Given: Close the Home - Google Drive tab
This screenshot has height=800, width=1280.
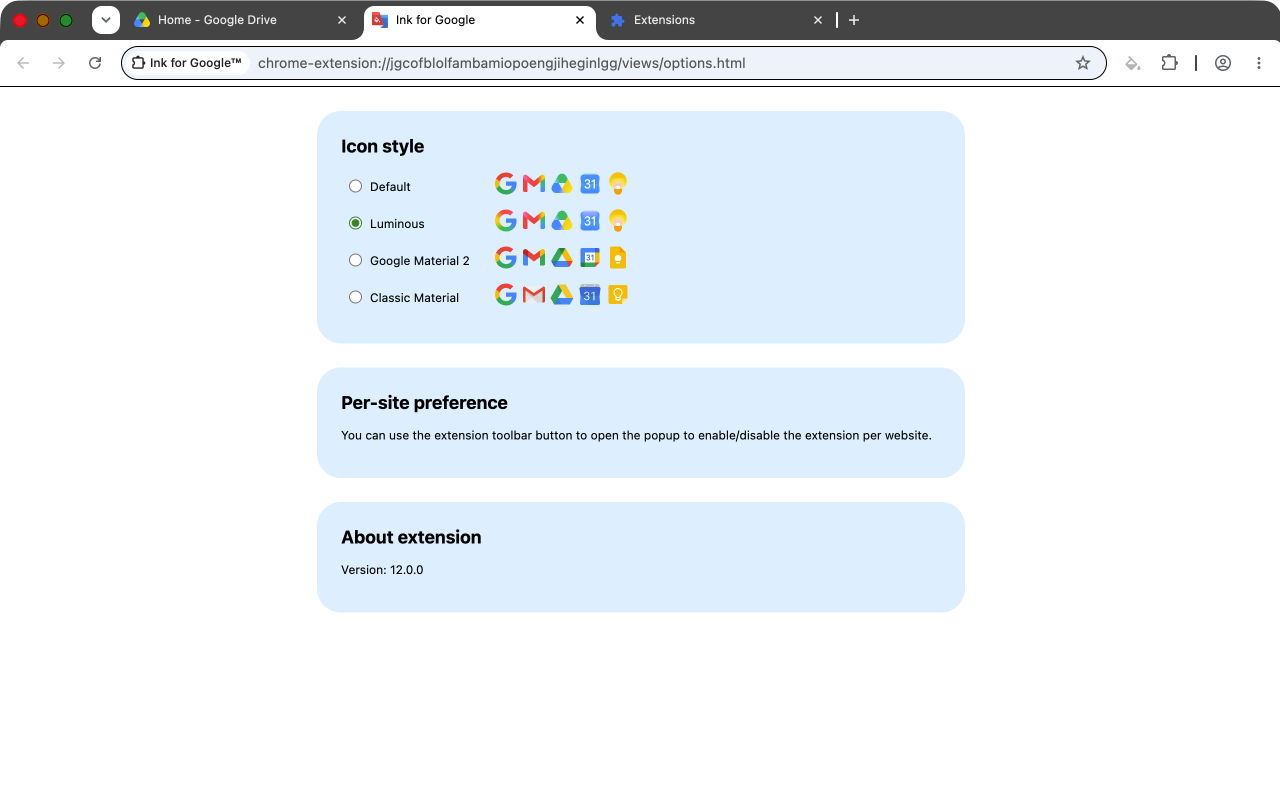Looking at the screenshot, I should tap(342, 20).
